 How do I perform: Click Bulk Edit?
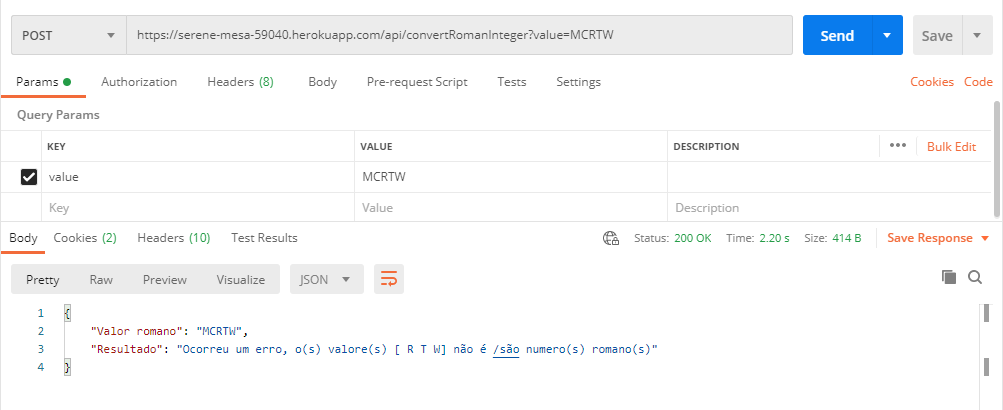(951, 146)
